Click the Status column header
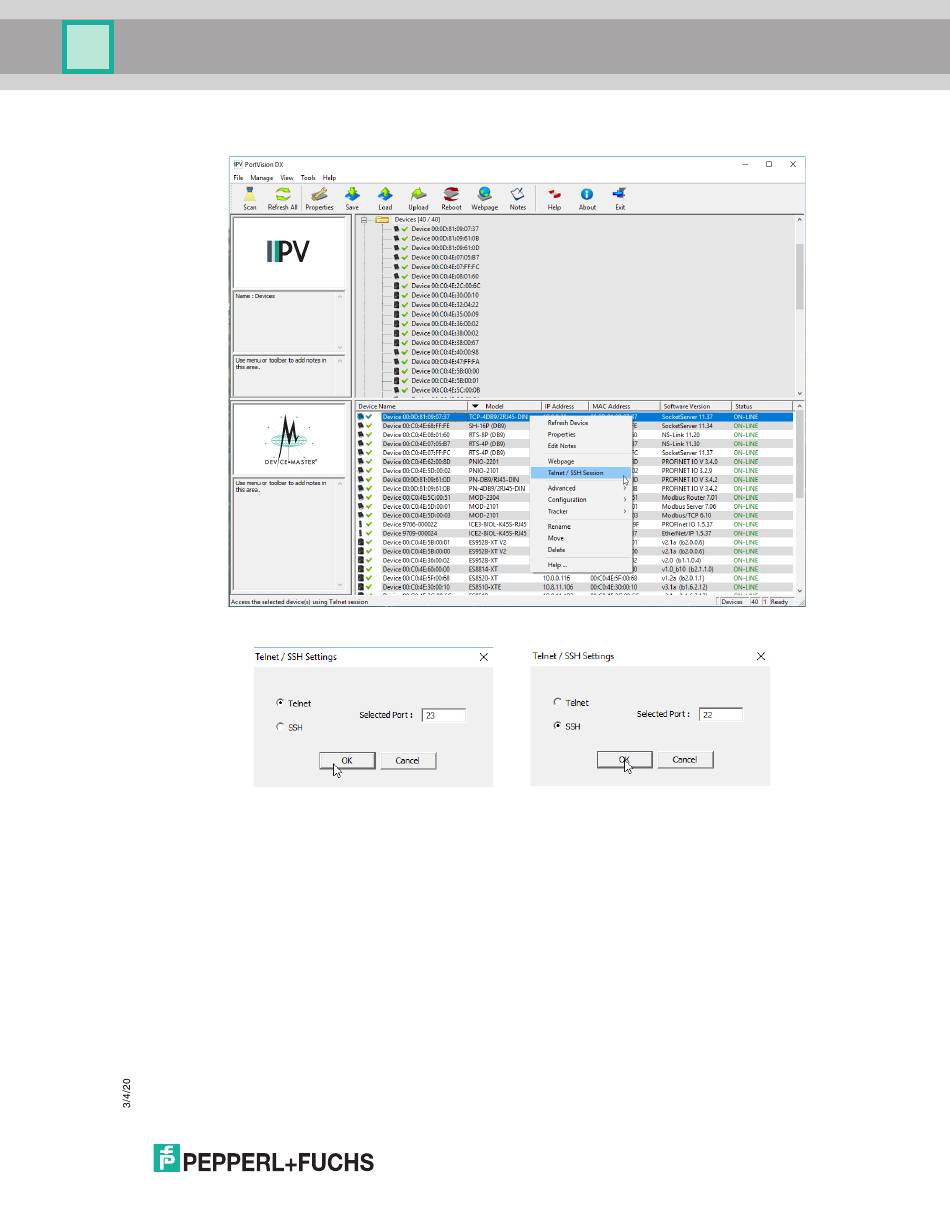Image resolution: width=950 pixels, height=1229 pixels. click(x=763, y=407)
